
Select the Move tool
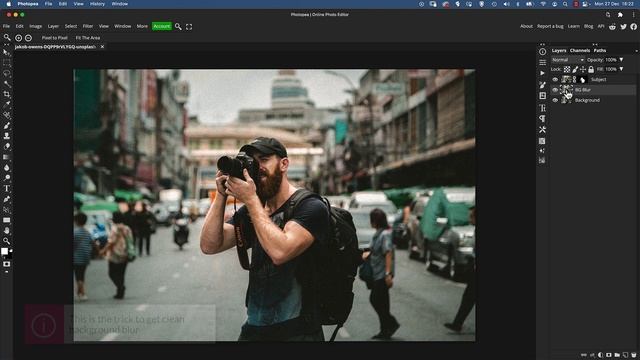click(x=6, y=53)
